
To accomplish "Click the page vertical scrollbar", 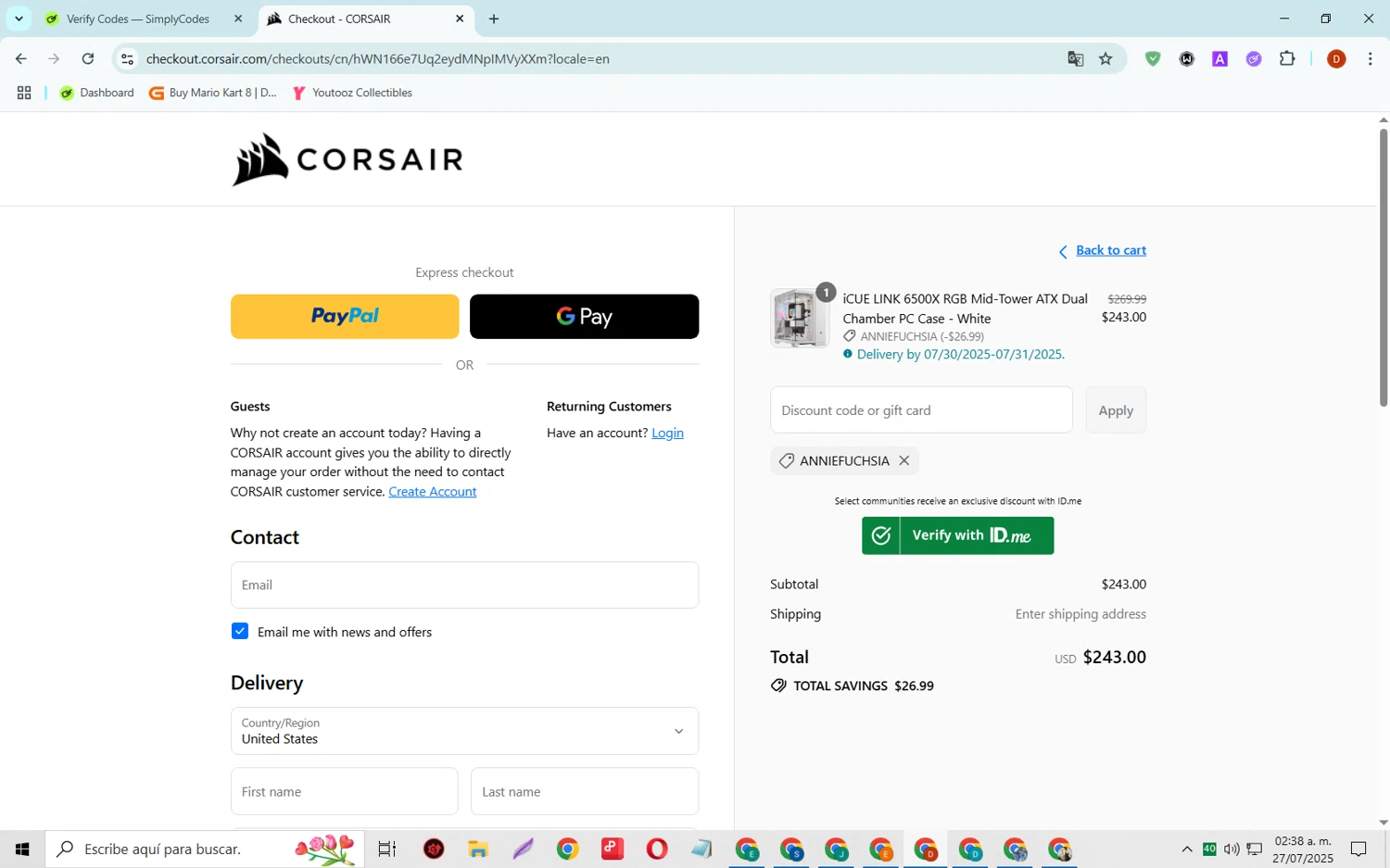I will (1383, 267).
